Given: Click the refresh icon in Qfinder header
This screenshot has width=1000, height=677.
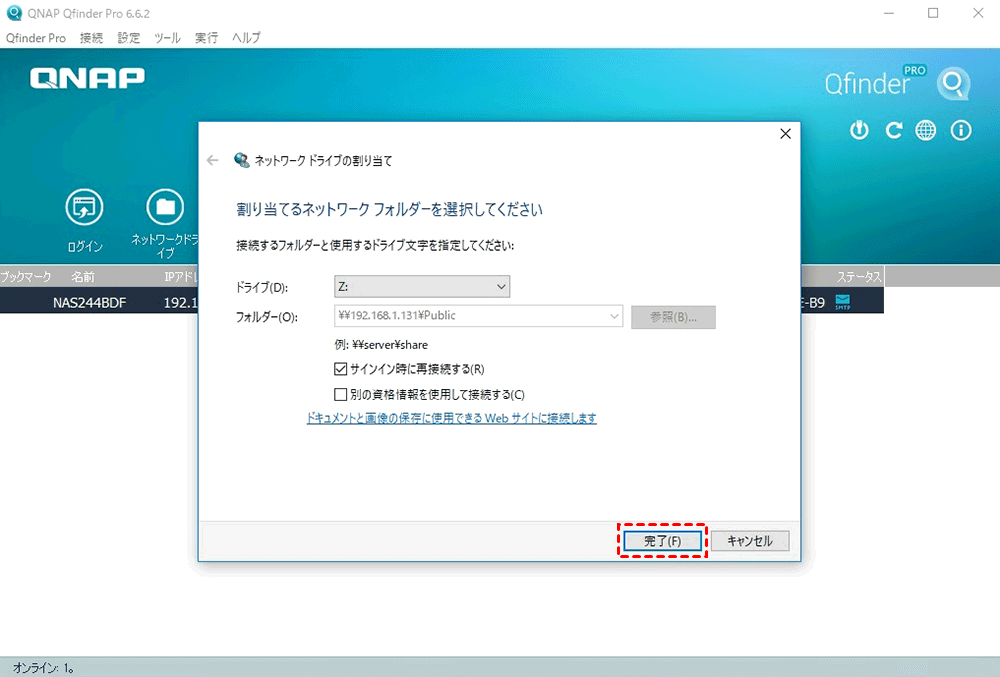Looking at the screenshot, I should tap(894, 131).
